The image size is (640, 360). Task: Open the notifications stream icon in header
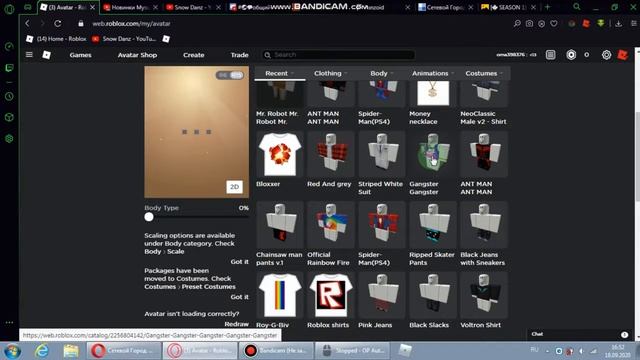click(x=550, y=55)
